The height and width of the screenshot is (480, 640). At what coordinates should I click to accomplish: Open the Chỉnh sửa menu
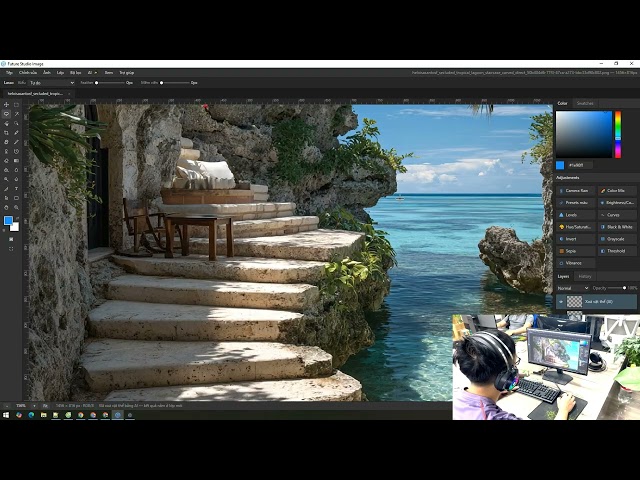tap(28, 73)
